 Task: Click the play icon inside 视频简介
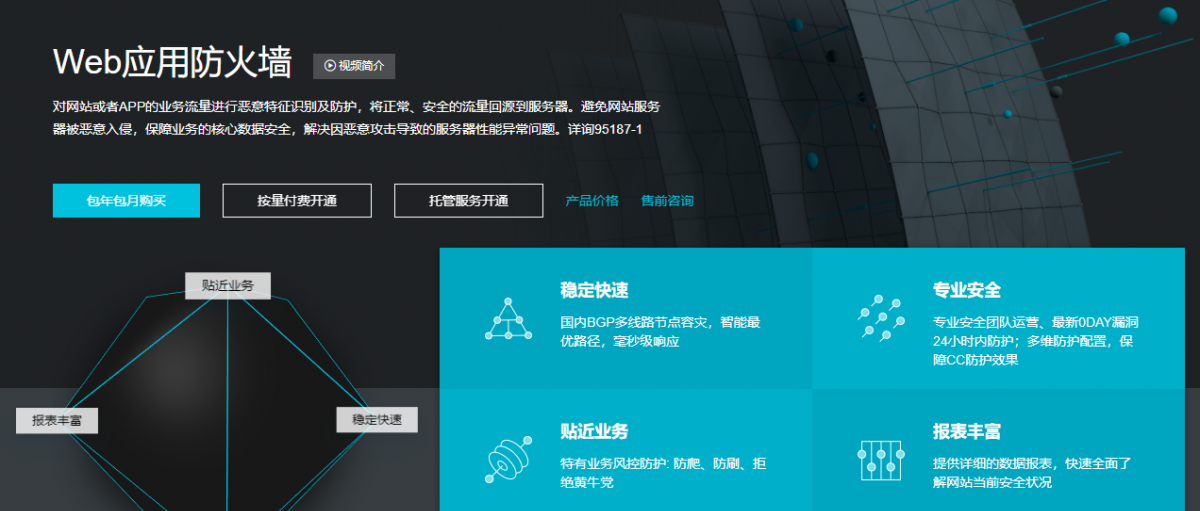coord(329,66)
